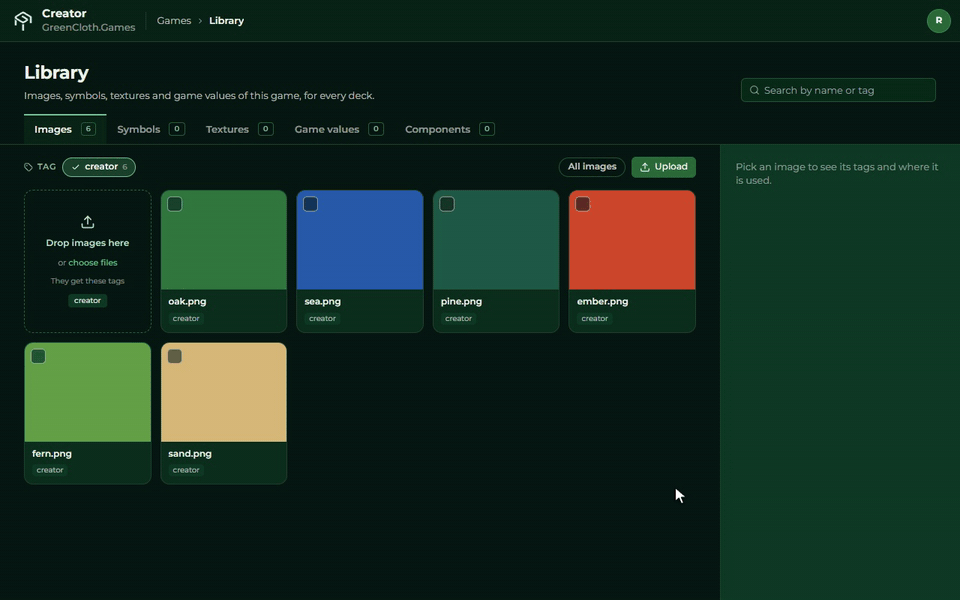Focus the Search by name or tag field

838,90
